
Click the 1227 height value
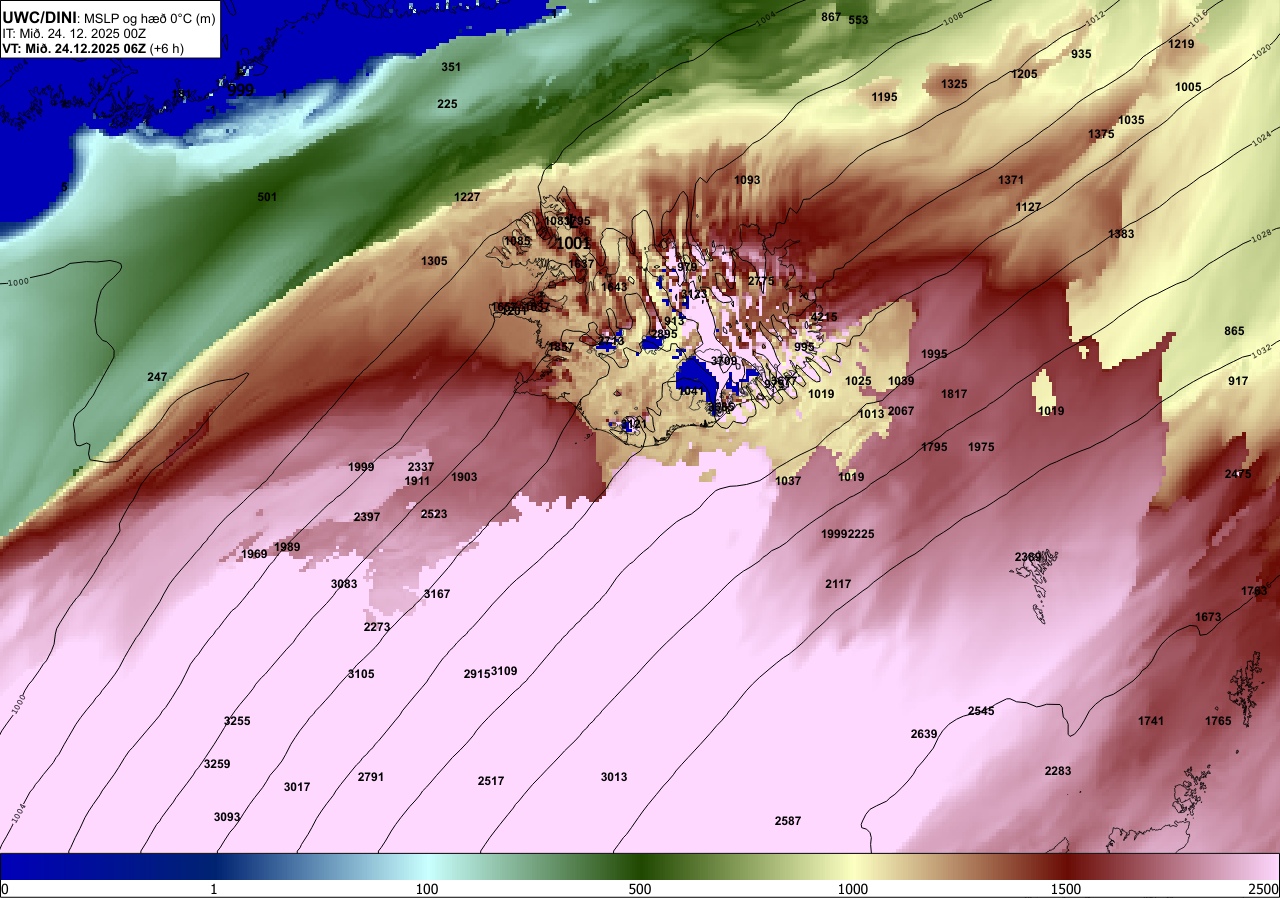pos(467,197)
